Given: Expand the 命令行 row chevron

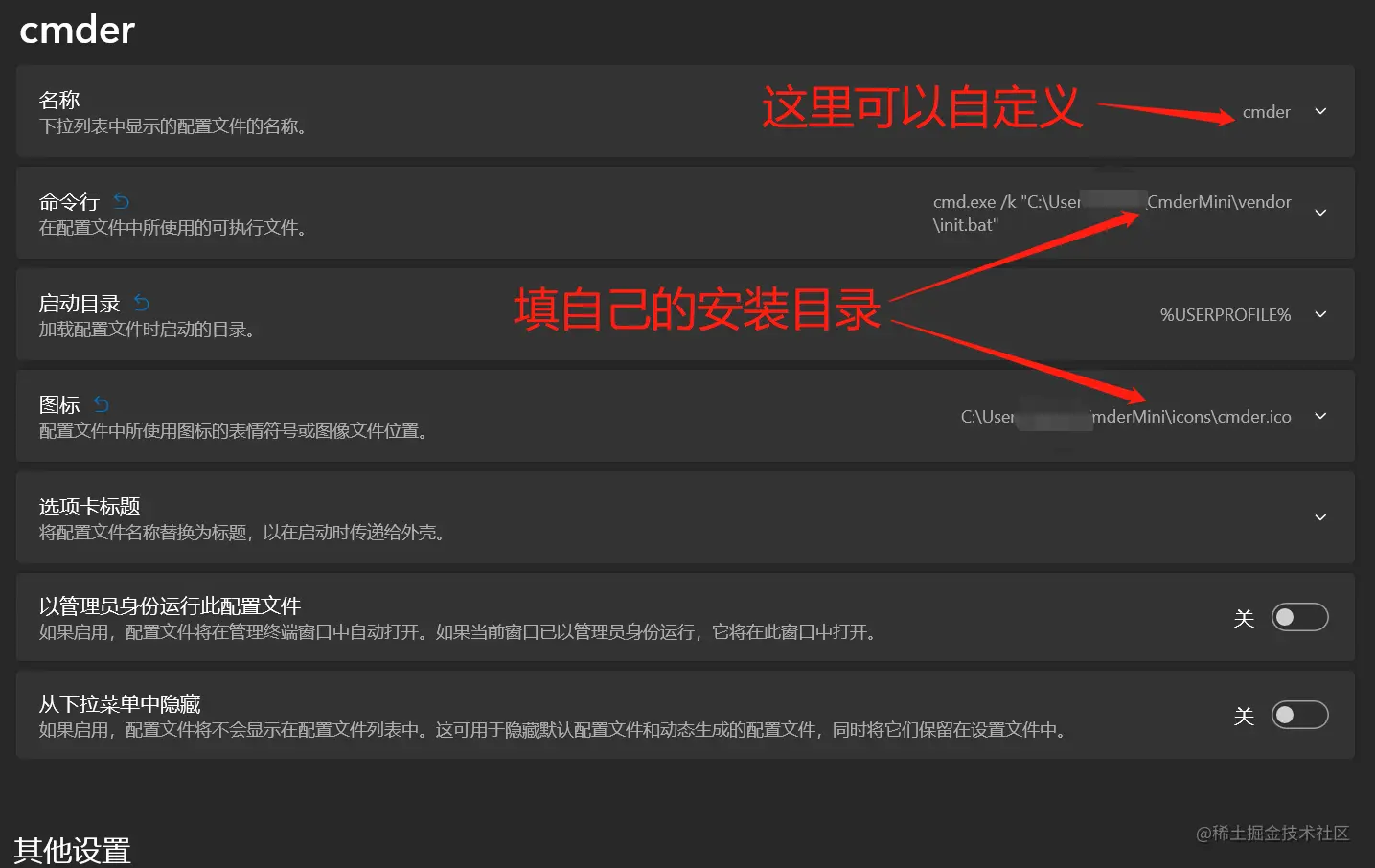Looking at the screenshot, I should [1320, 213].
